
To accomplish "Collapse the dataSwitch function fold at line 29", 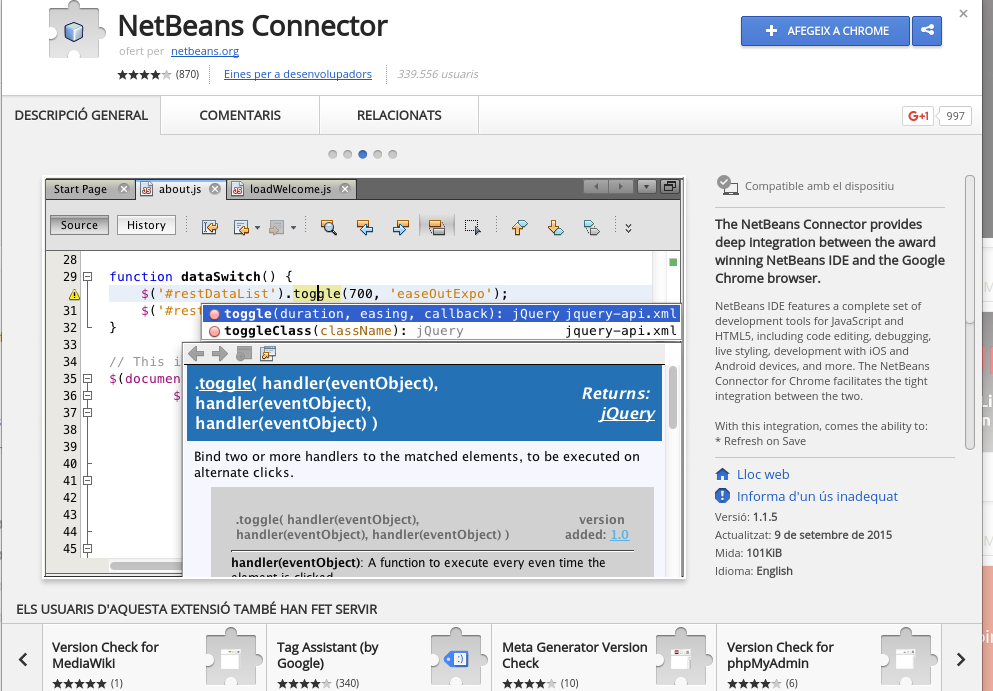I will (x=88, y=277).
